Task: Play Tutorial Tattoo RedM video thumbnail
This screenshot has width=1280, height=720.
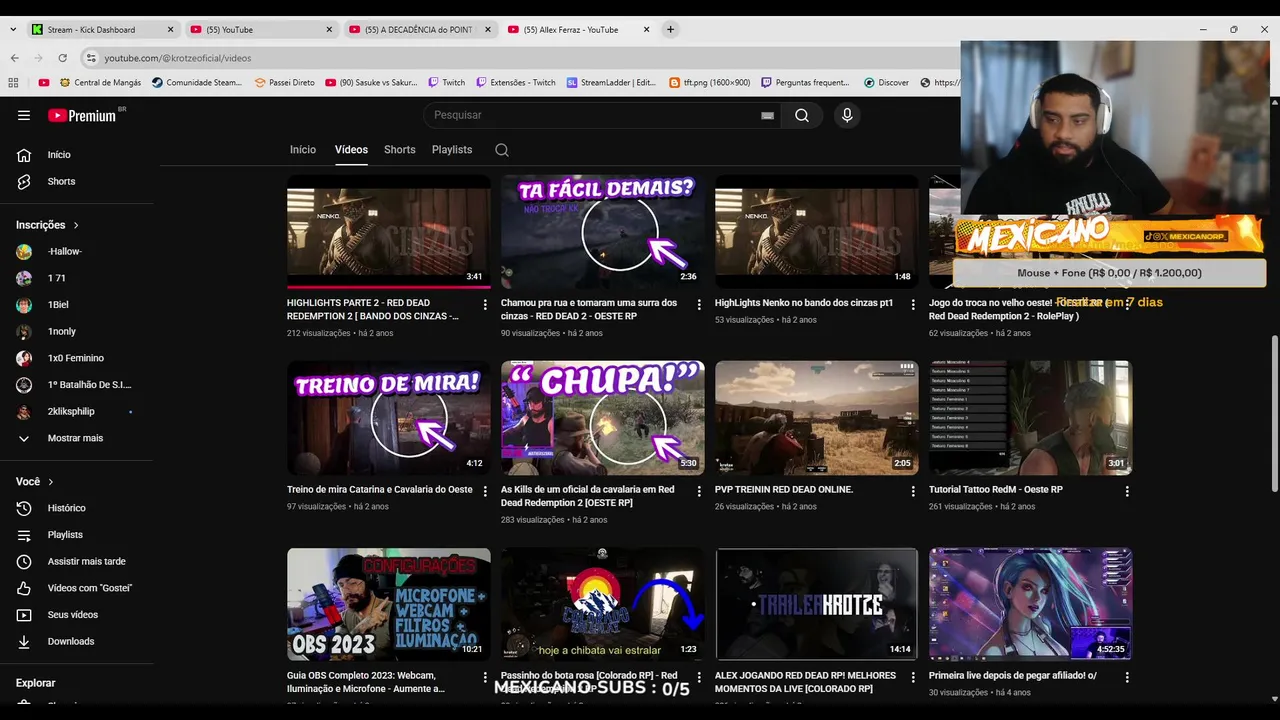Action: point(1030,418)
